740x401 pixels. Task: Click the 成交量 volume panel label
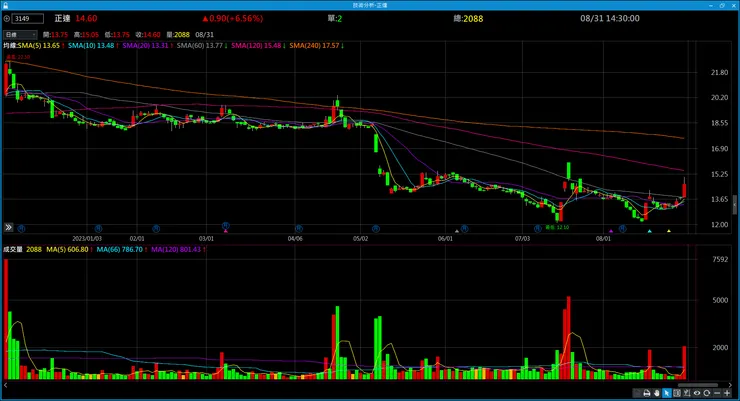coord(13,250)
